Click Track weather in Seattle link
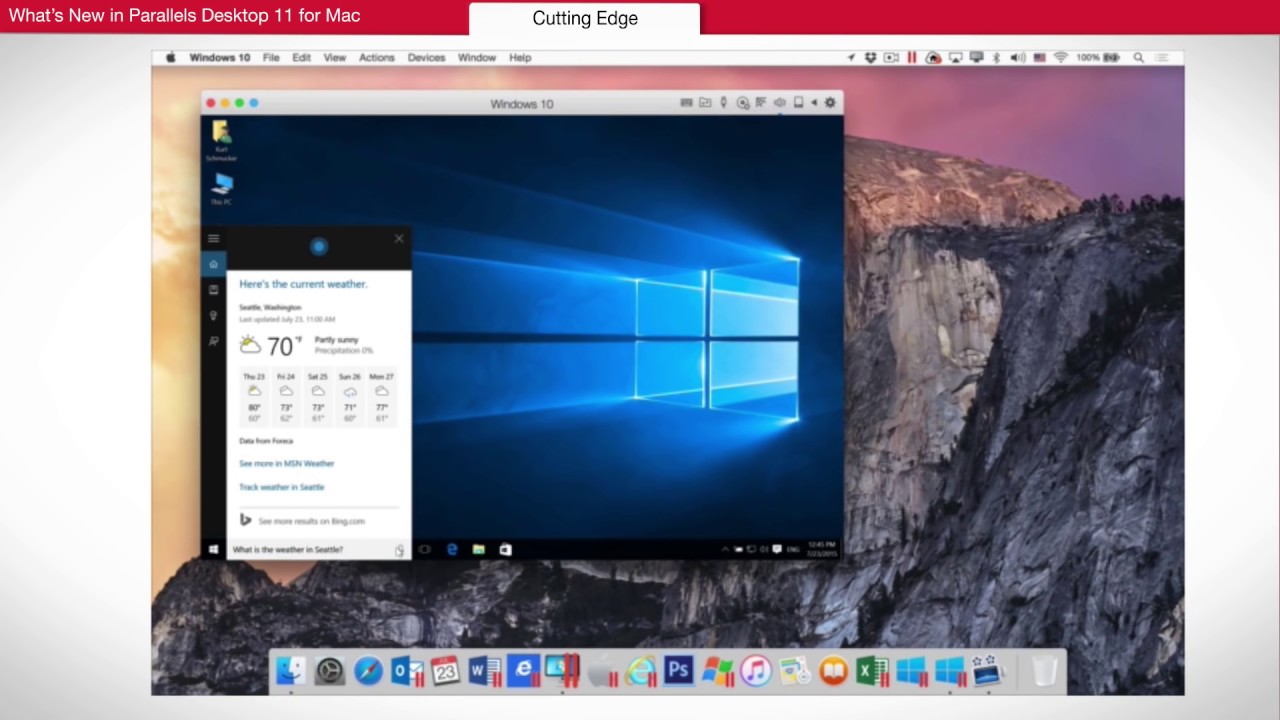This screenshot has height=720, width=1280. [282, 487]
